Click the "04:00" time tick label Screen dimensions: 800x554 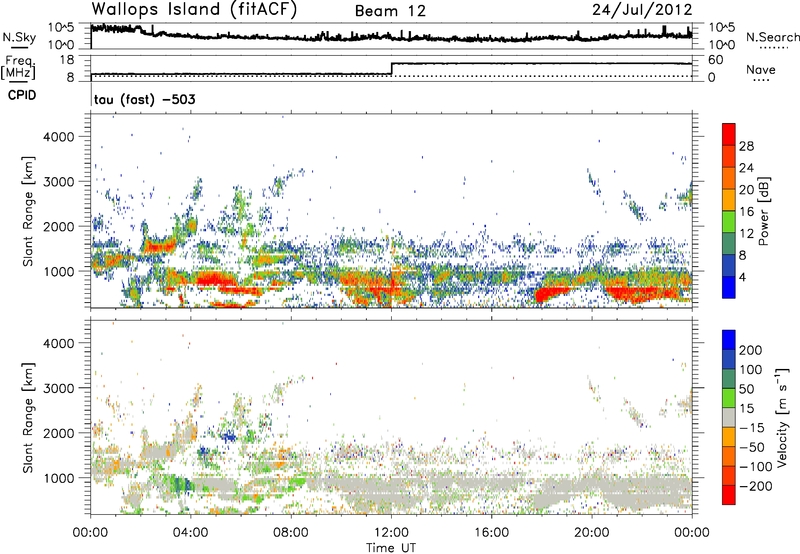[x=191, y=533]
